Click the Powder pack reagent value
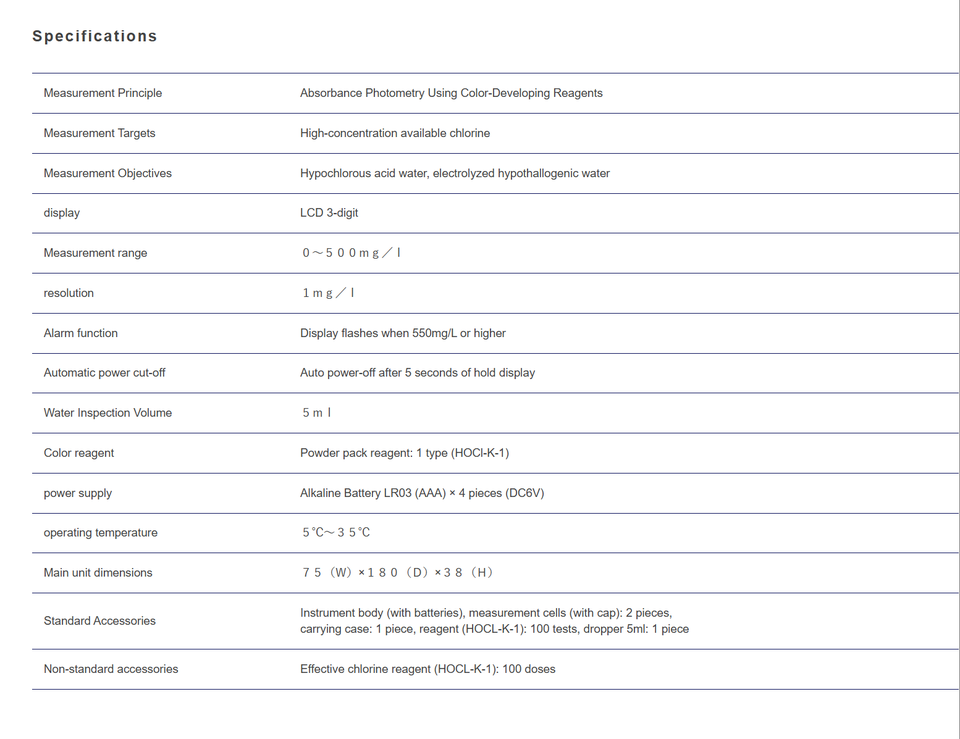This screenshot has height=739, width=960. pos(405,453)
